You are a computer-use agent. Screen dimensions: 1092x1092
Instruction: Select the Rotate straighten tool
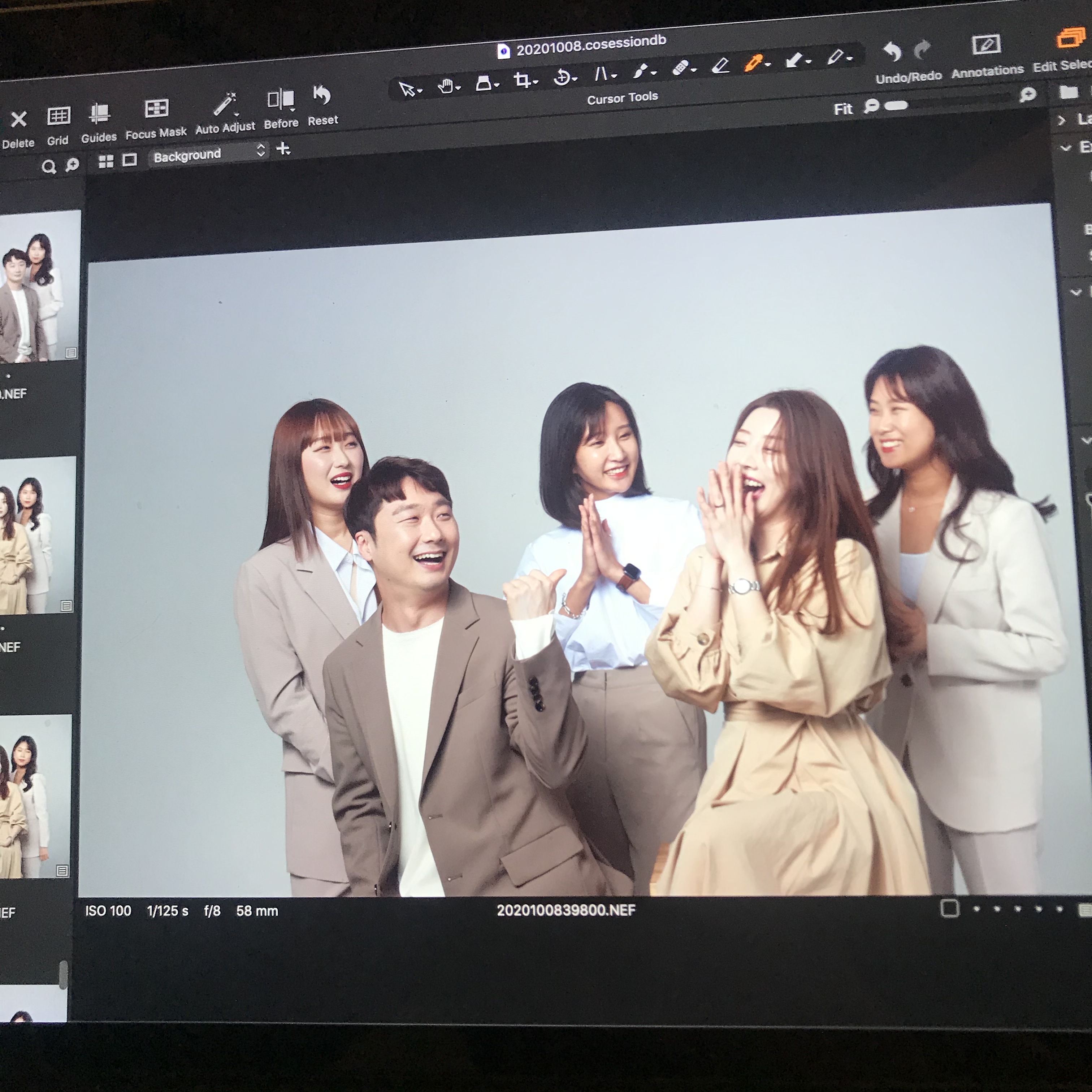[x=562, y=77]
